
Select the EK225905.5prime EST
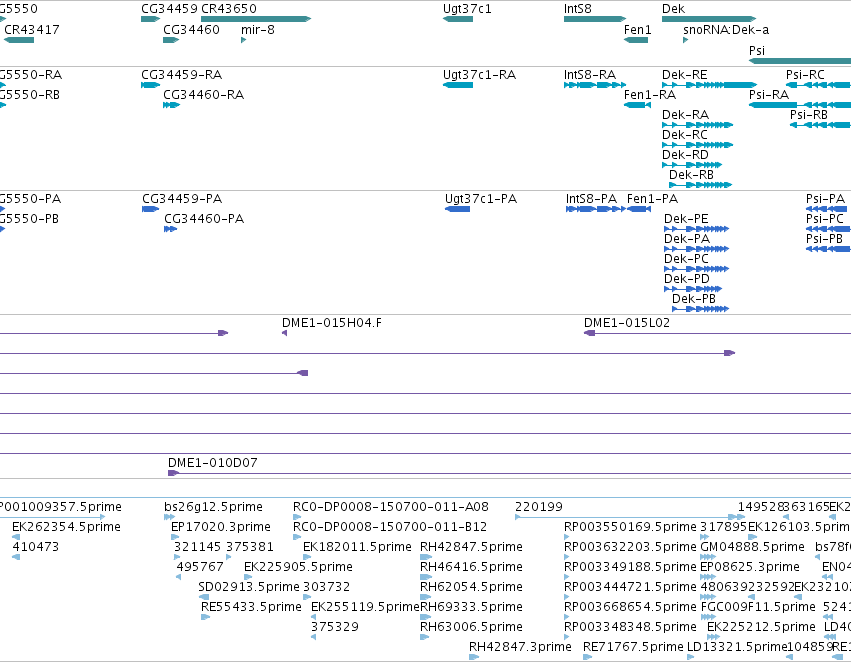point(248,577)
